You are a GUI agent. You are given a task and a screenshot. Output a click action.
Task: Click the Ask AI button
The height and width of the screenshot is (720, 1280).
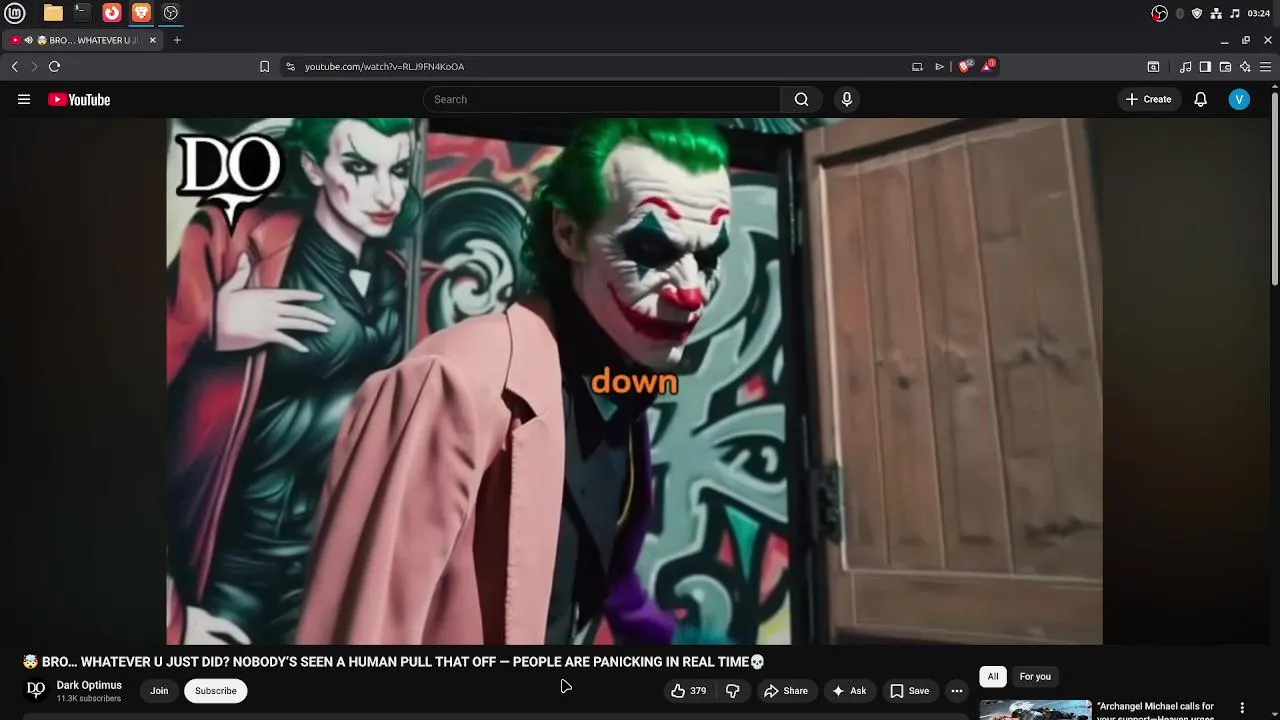click(849, 691)
